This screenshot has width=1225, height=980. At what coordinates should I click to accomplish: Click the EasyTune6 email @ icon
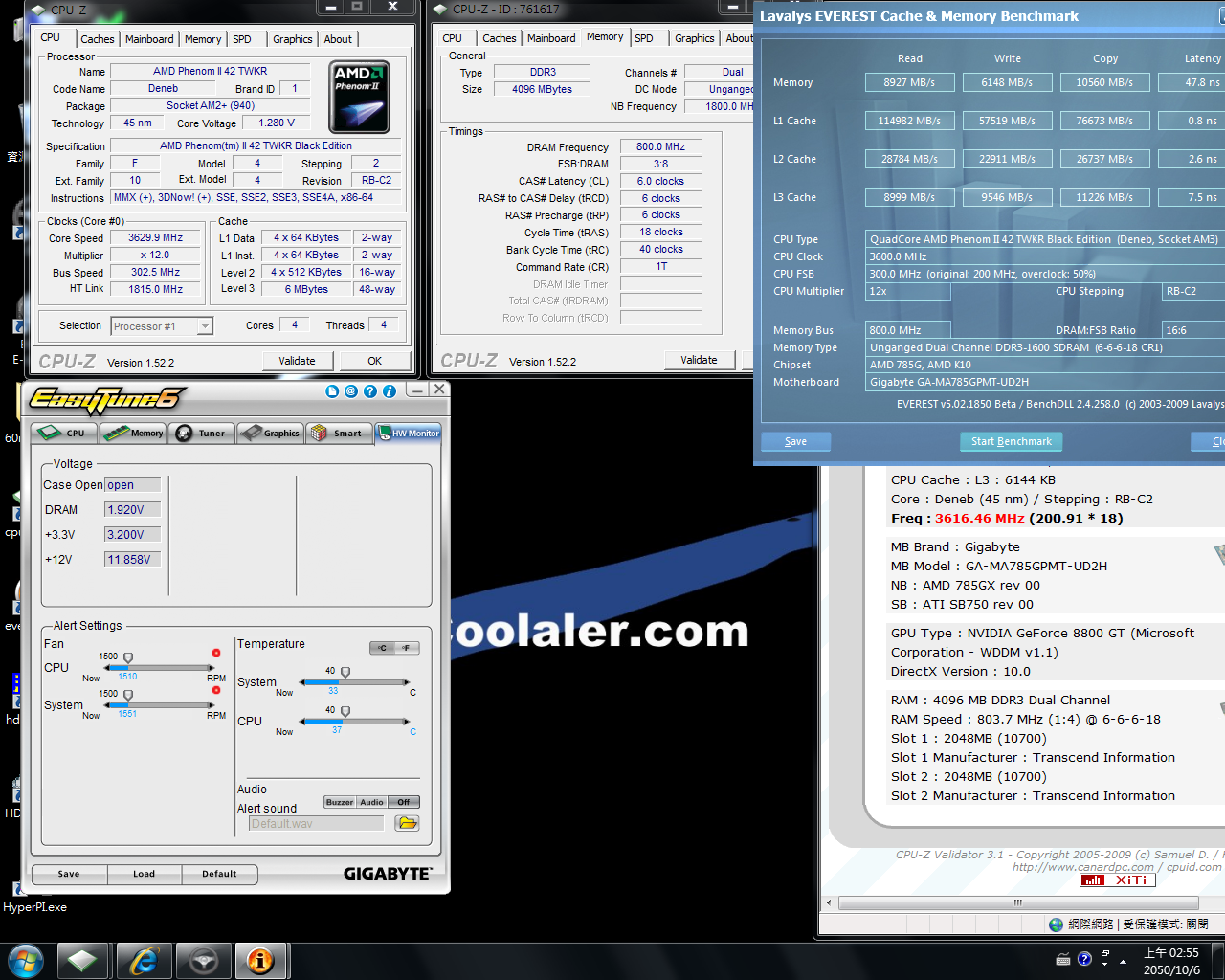(351, 391)
